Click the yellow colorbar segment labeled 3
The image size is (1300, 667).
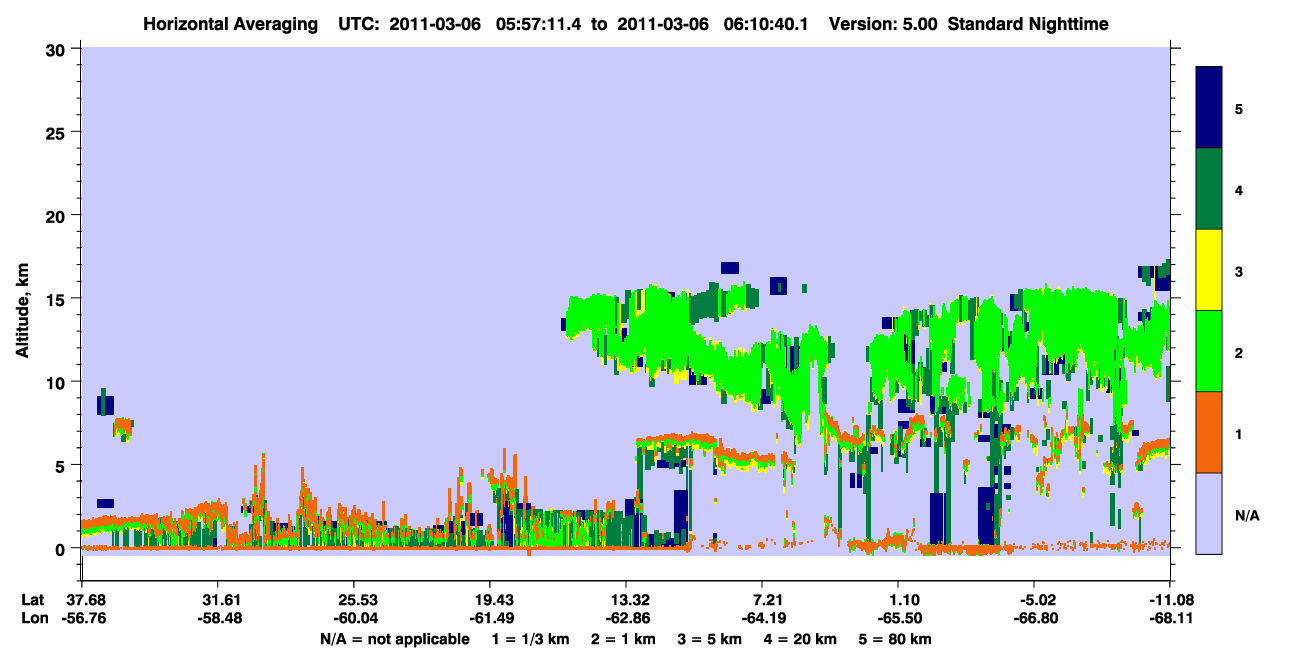(x=1209, y=270)
